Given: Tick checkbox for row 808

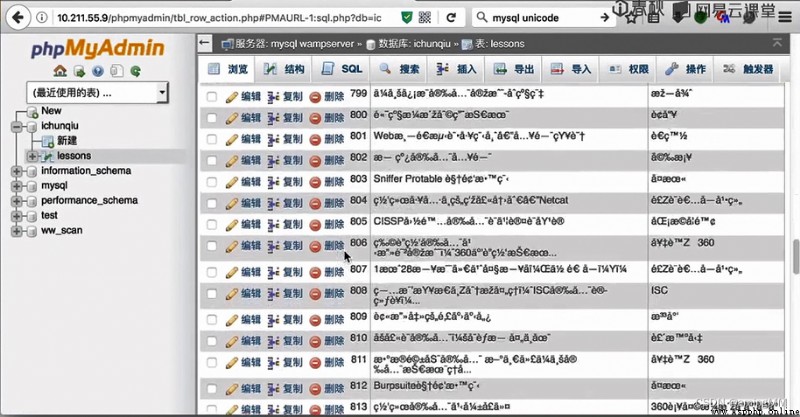Looking at the screenshot, I should coord(212,293).
